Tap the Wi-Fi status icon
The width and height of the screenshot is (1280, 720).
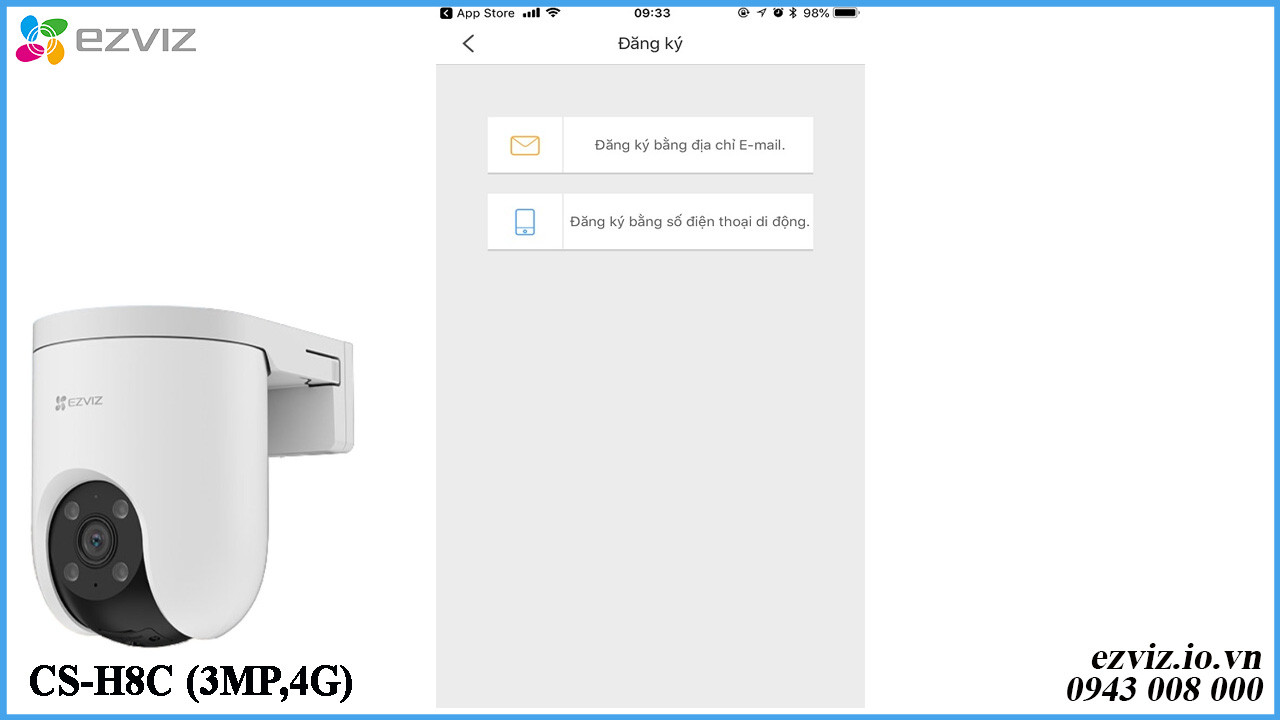(553, 13)
